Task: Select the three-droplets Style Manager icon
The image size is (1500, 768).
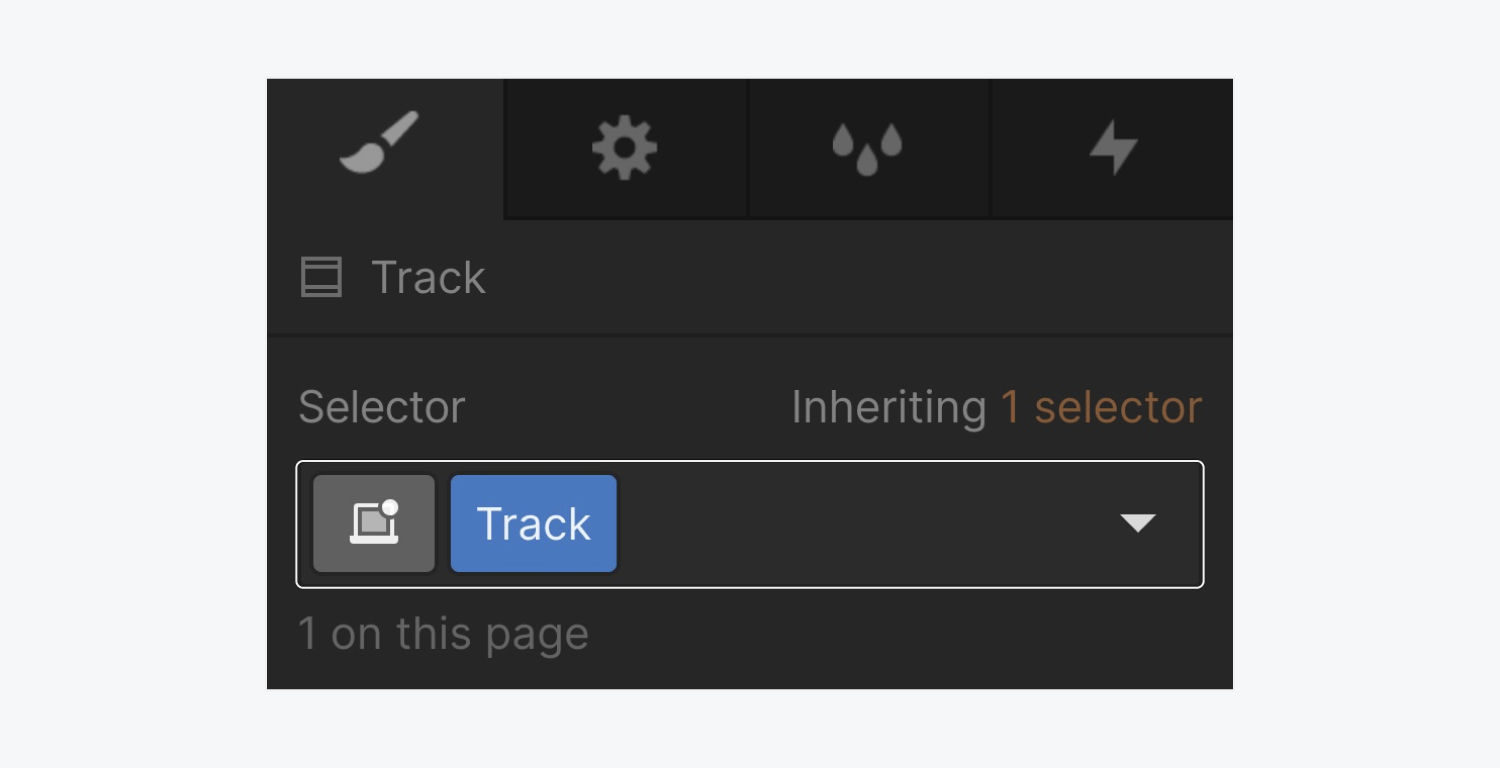Action: (868, 148)
